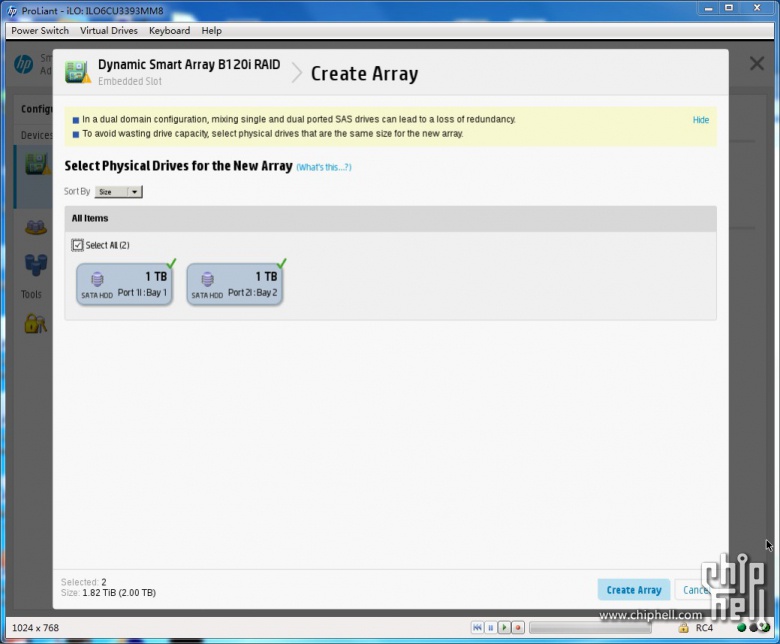Open the What's this help link
The height and width of the screenshot is (644, 780).
[324, 167]
